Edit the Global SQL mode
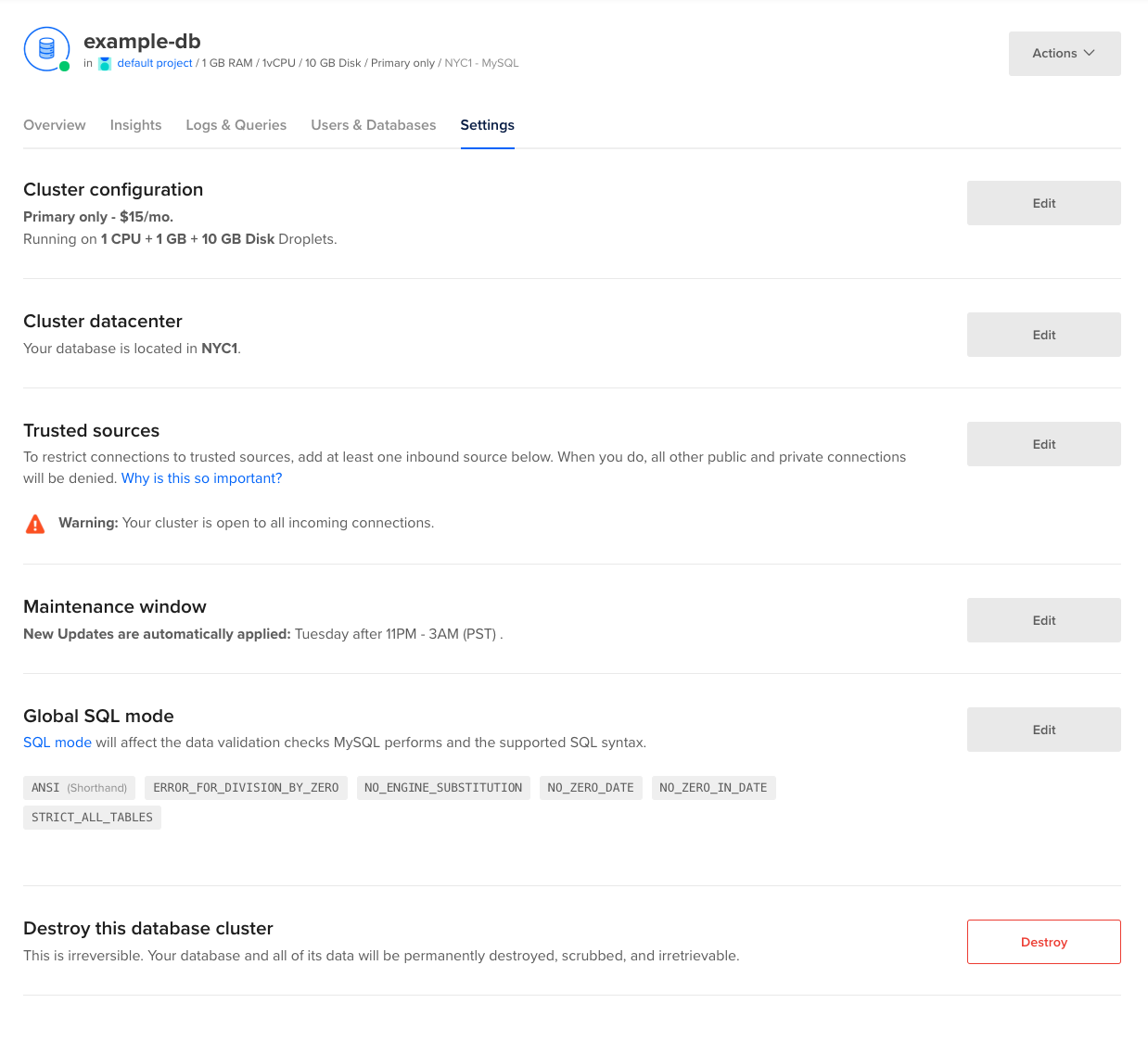The image size is (1148, 1054). (x=1043, y=730)
